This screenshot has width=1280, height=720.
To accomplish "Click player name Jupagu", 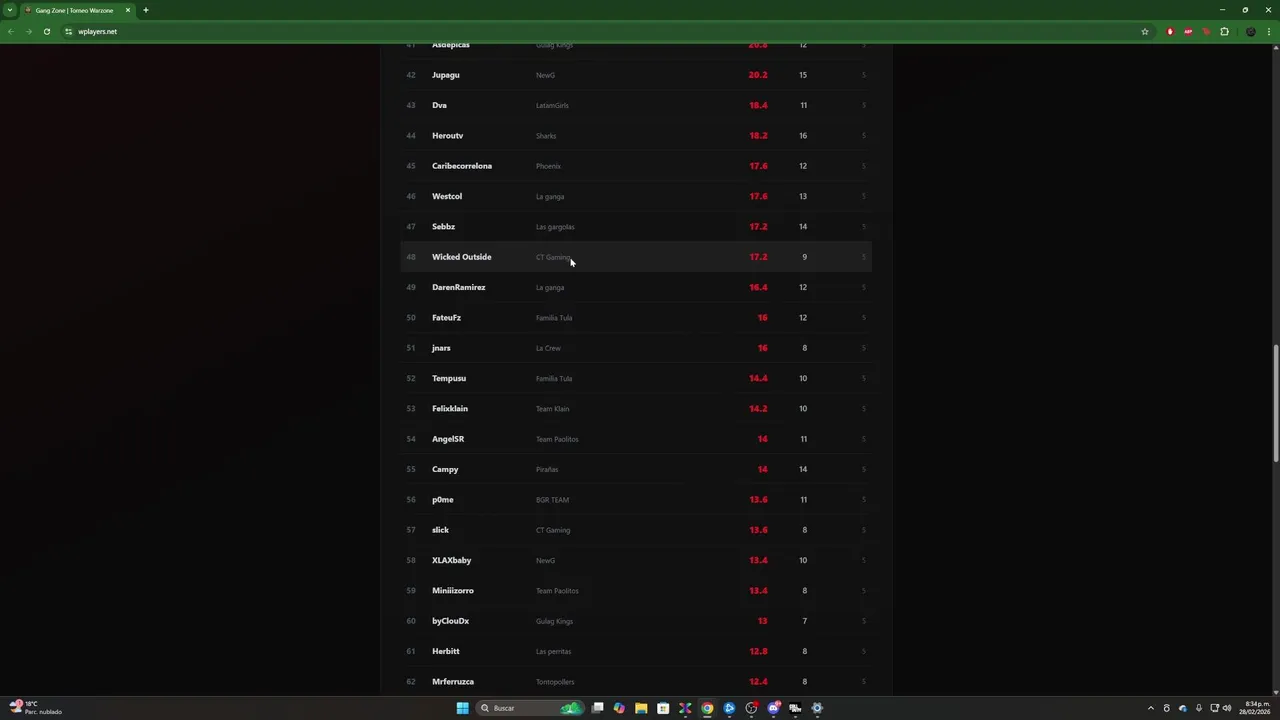I will click(446, 75).
